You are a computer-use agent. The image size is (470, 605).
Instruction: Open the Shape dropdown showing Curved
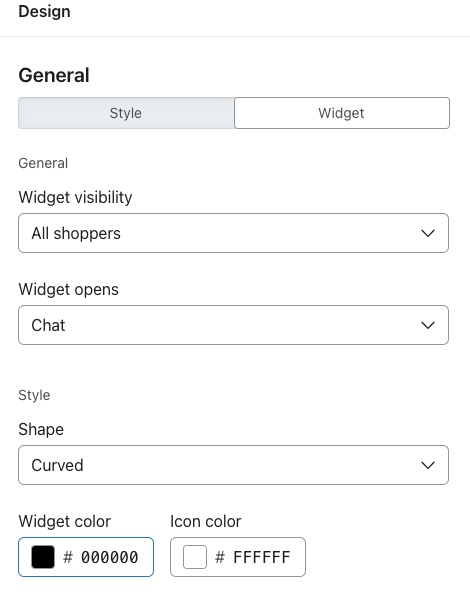coord(233,465)
